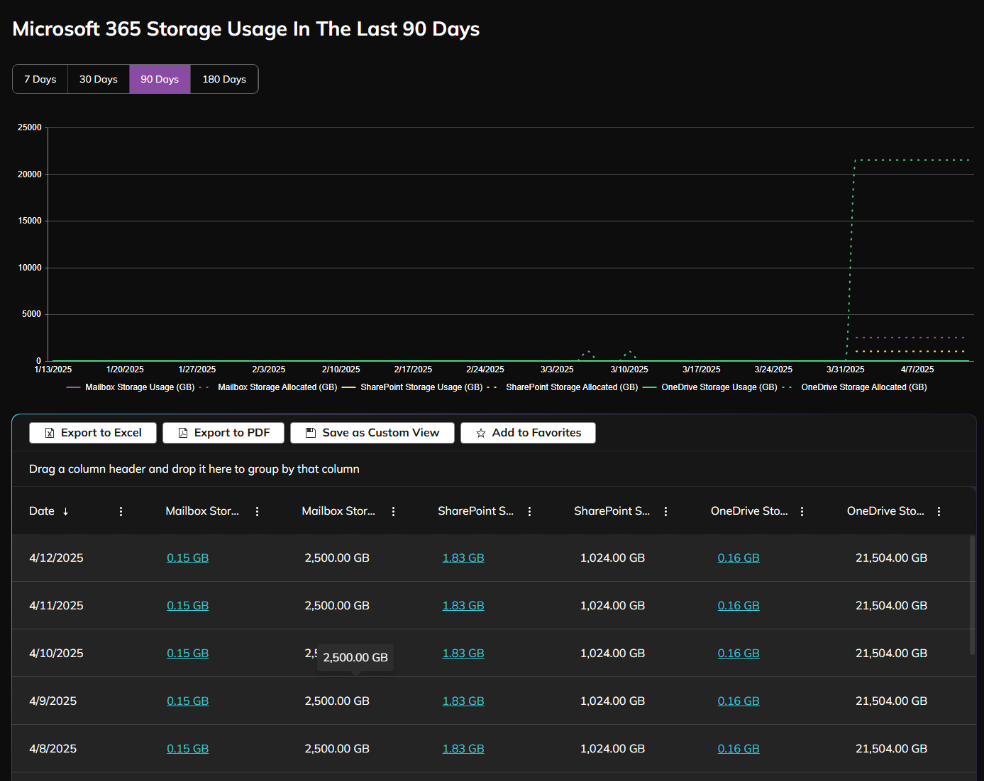Click the Date sort descending arrow

pos(65,511)
